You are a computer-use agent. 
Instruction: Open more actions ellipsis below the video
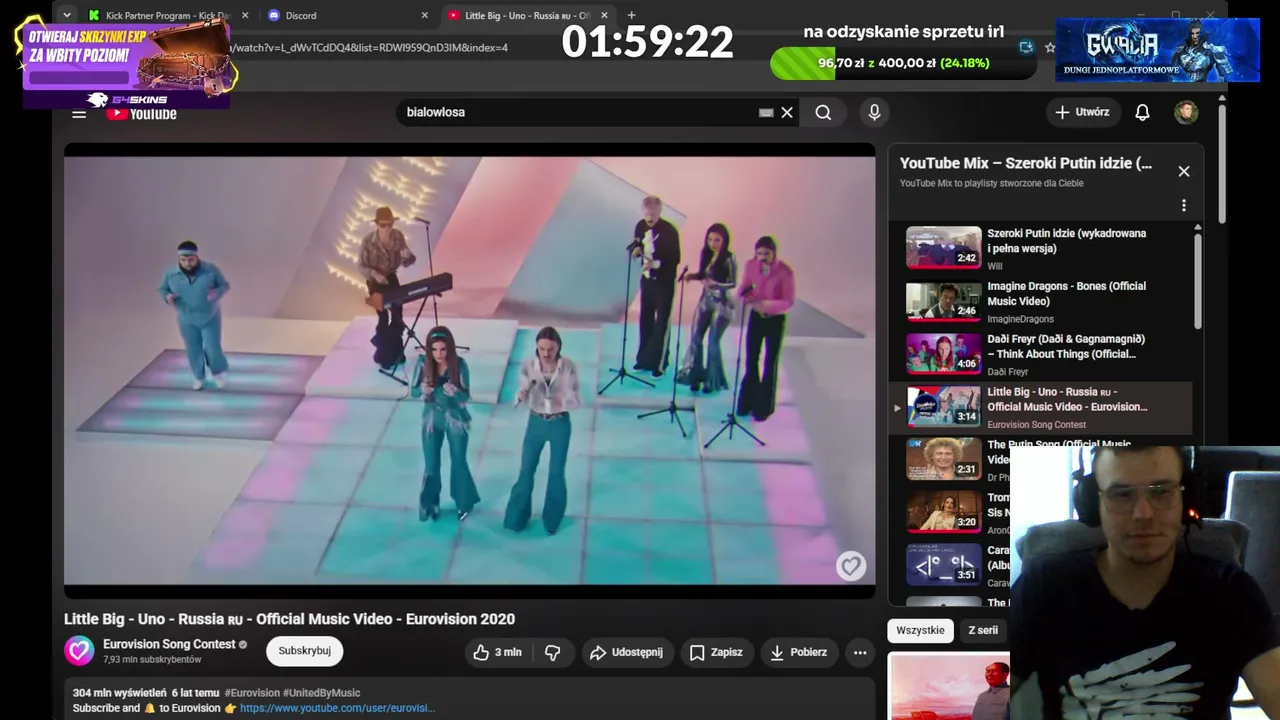[860, 652]
